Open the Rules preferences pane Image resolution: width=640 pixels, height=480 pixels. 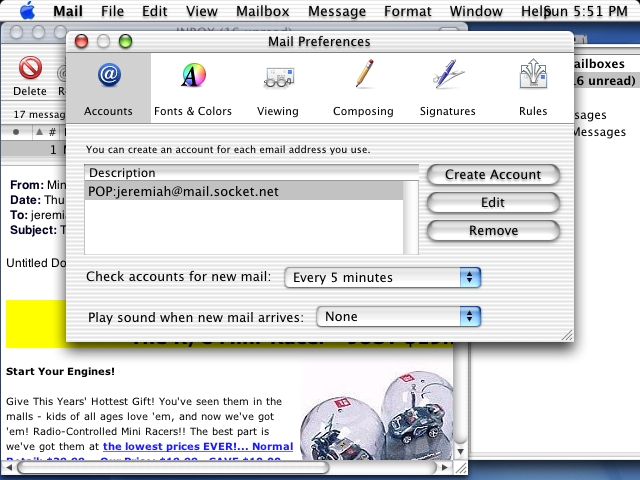[x=533, y=88]
